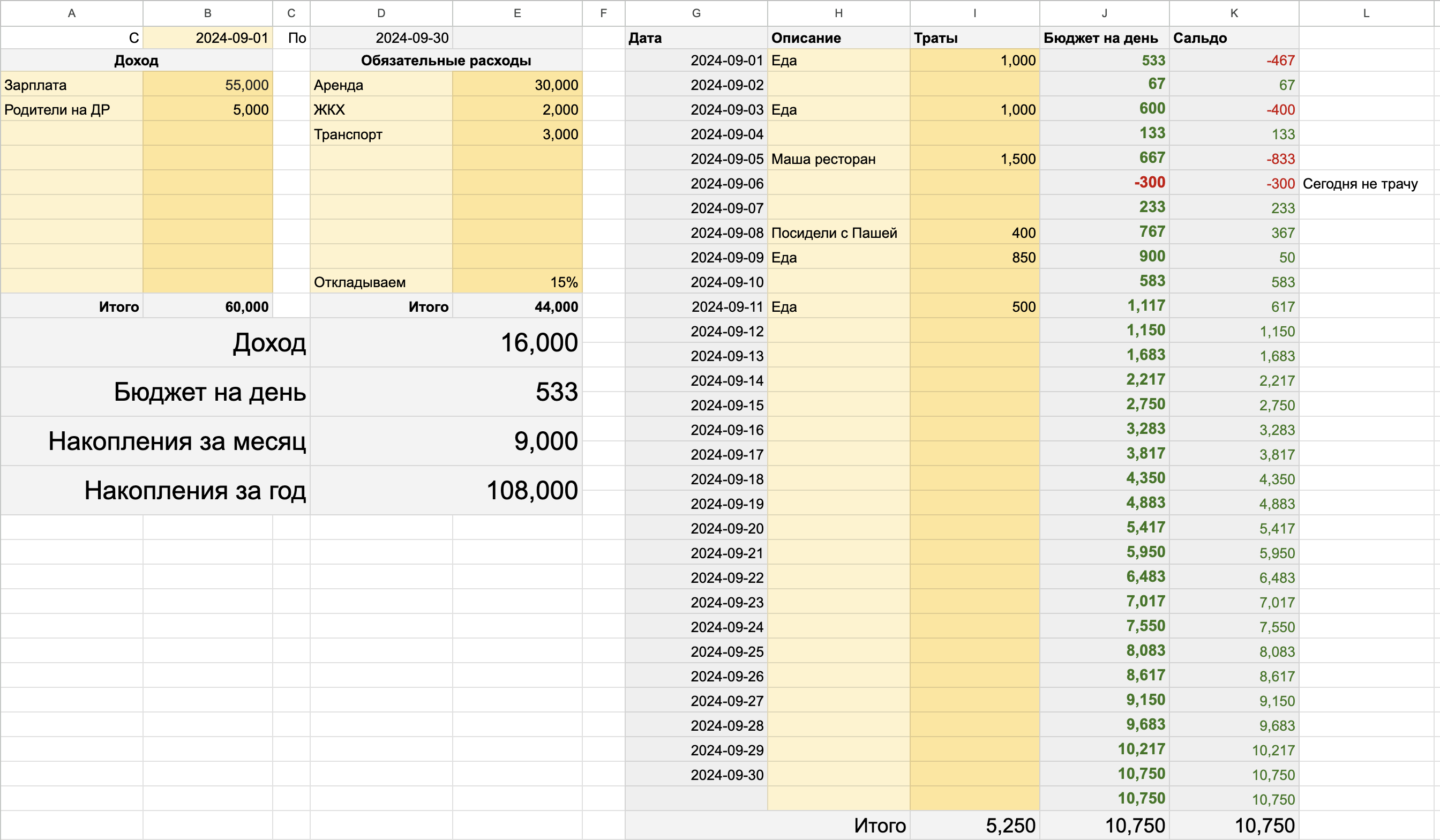
Task: Select column H header
Action: [838, 13]
